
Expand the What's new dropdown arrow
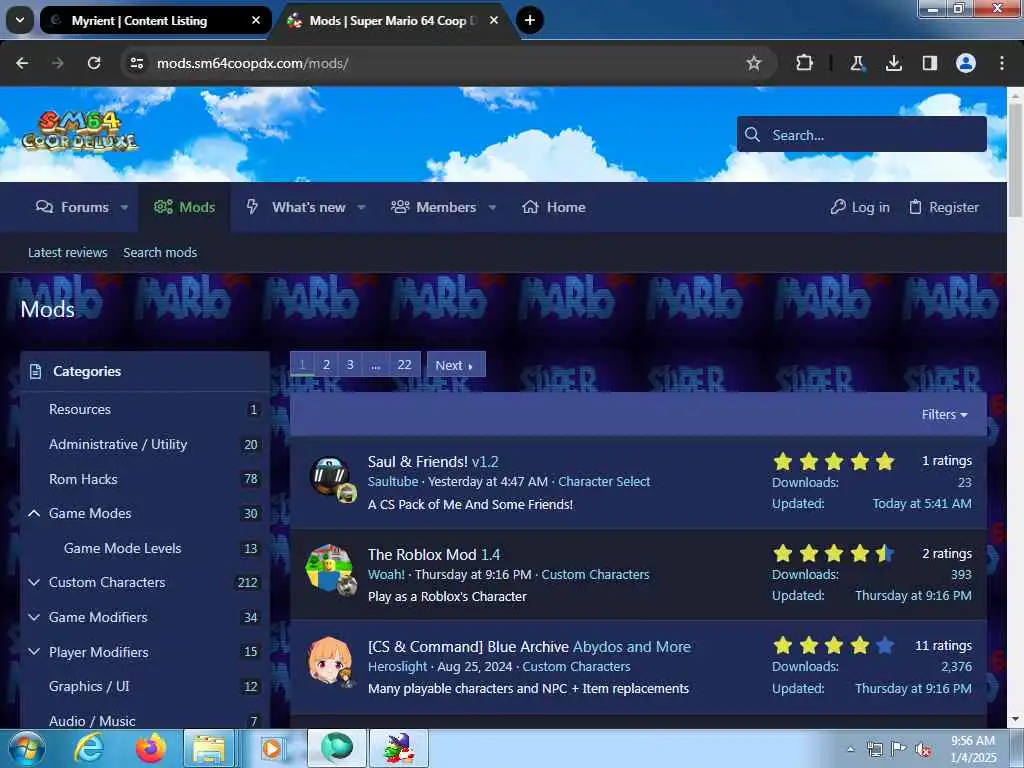361,208
